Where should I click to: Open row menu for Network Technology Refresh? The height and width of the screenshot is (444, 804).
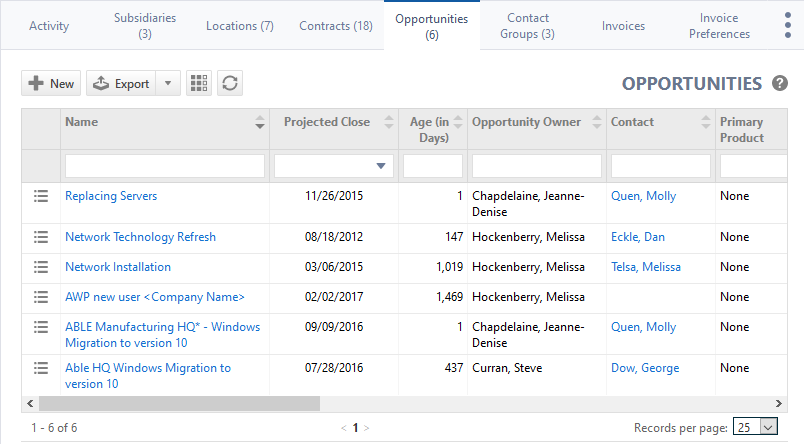tap(41, 237)
